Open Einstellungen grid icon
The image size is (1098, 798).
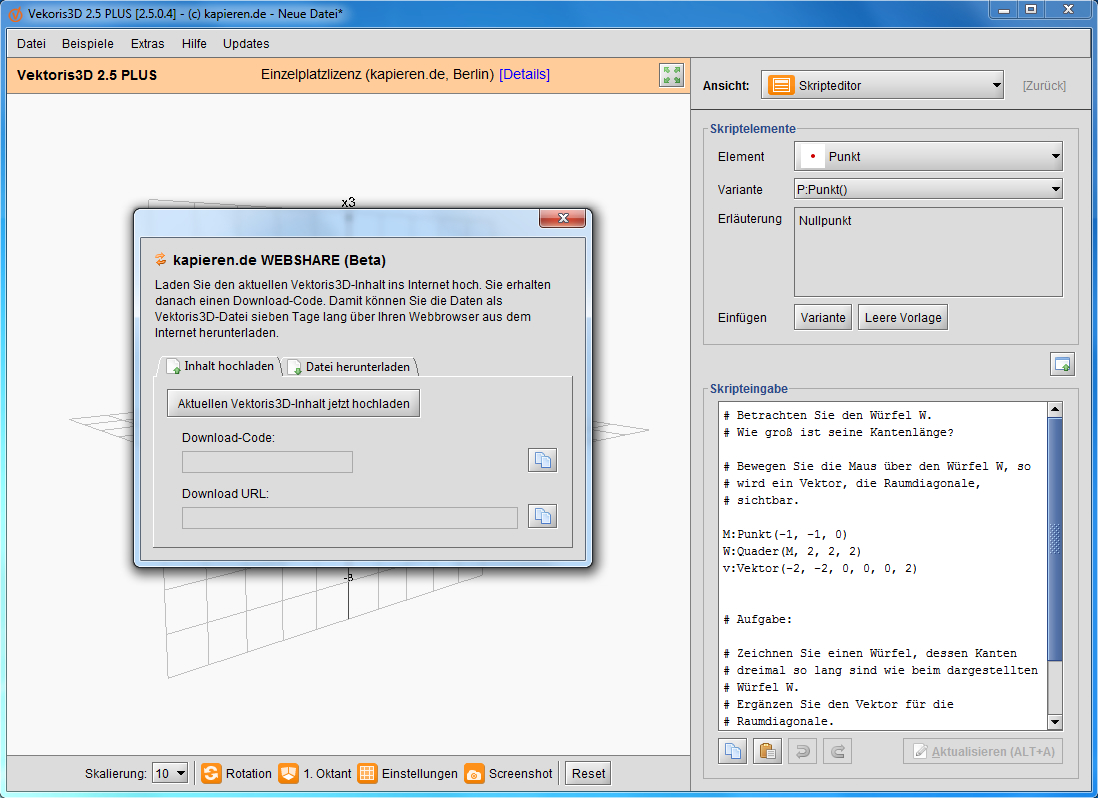point(367,774)
